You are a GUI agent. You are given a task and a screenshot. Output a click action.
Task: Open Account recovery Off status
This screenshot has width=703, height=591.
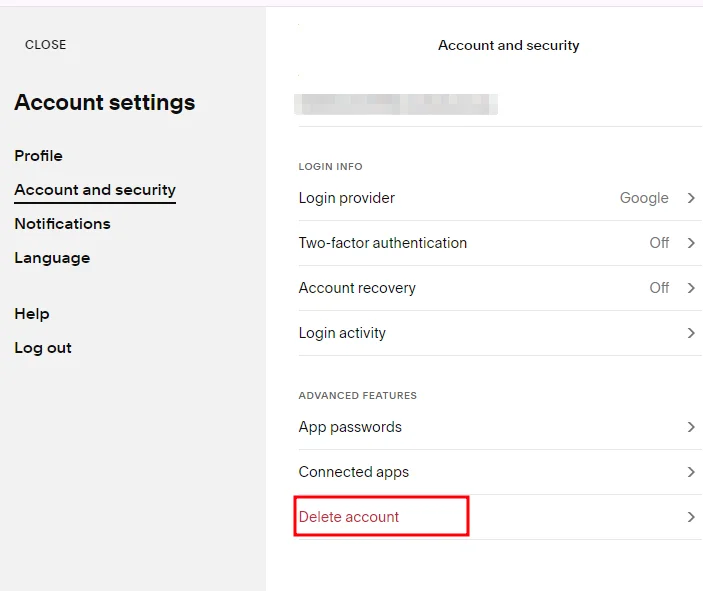coord(659,288)
